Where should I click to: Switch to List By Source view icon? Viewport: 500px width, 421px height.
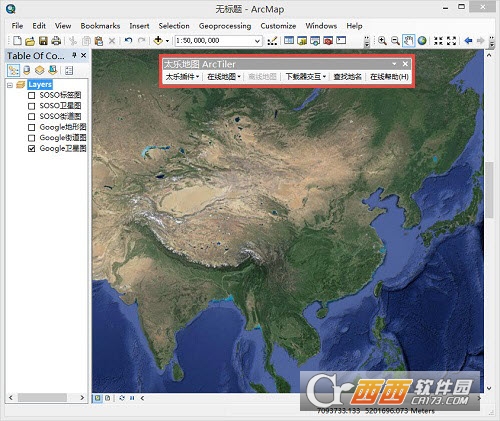(x=27, y=70)
